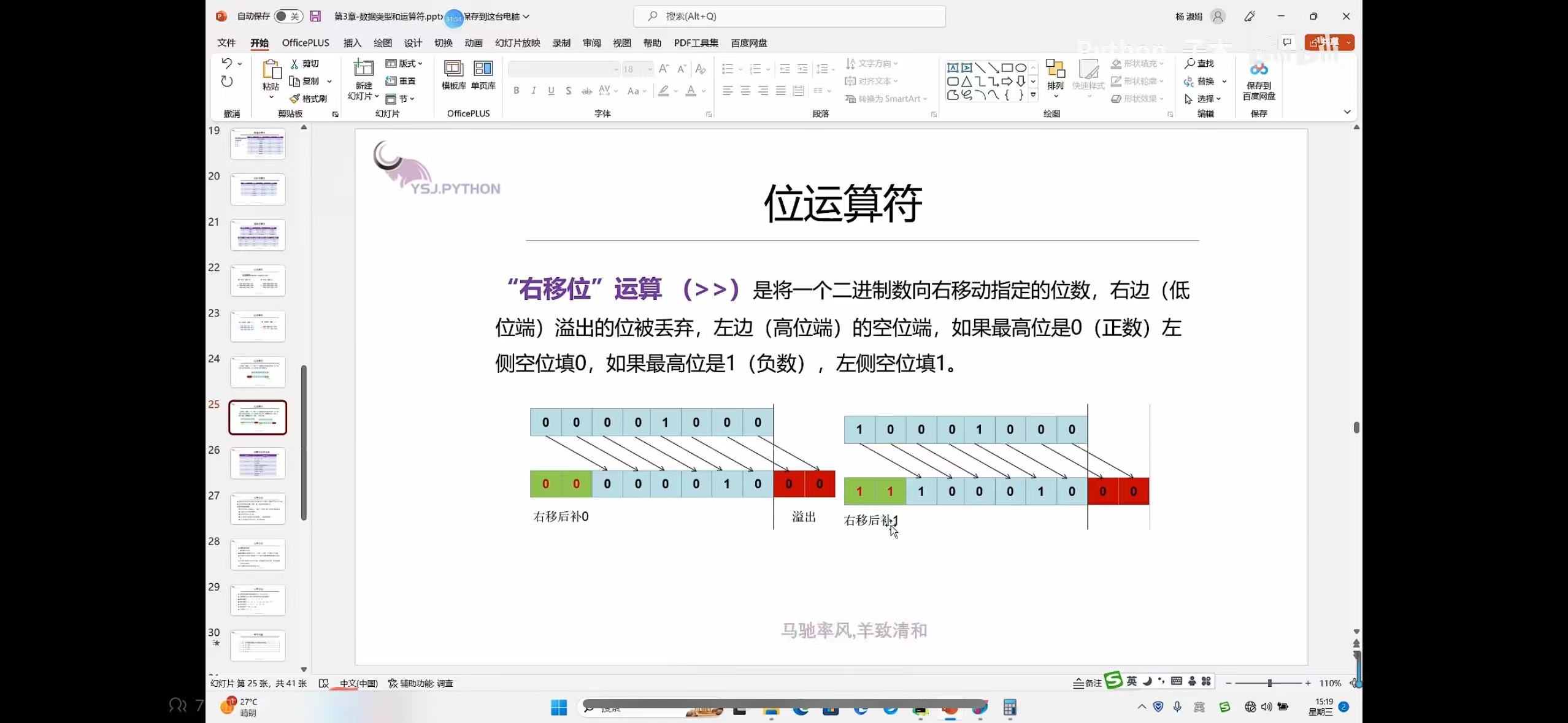Open the template library icon
Viewport: 1568px width, 723px height.
point(453,68)
